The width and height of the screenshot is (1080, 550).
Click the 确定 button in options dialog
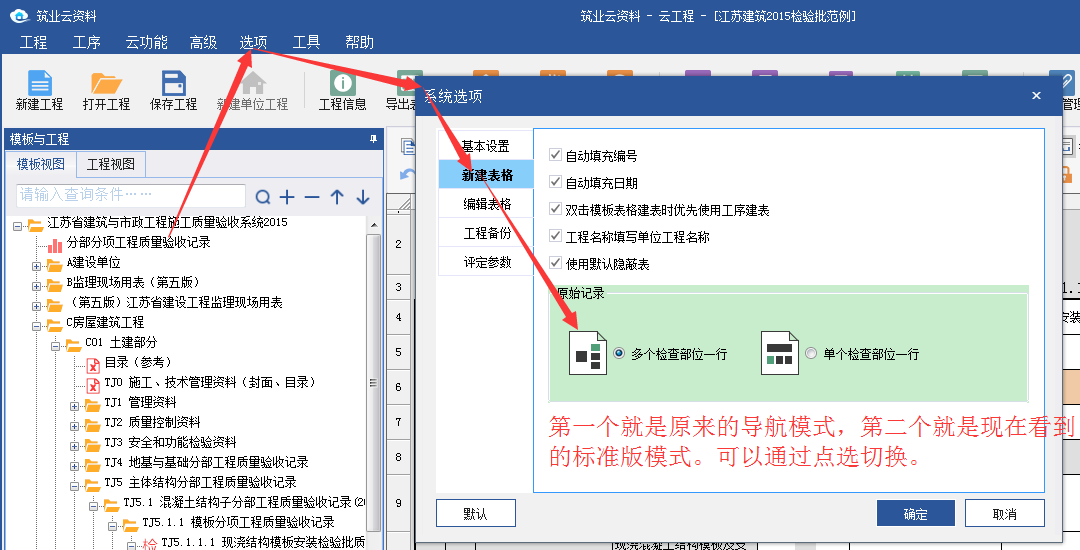[915, 514]
